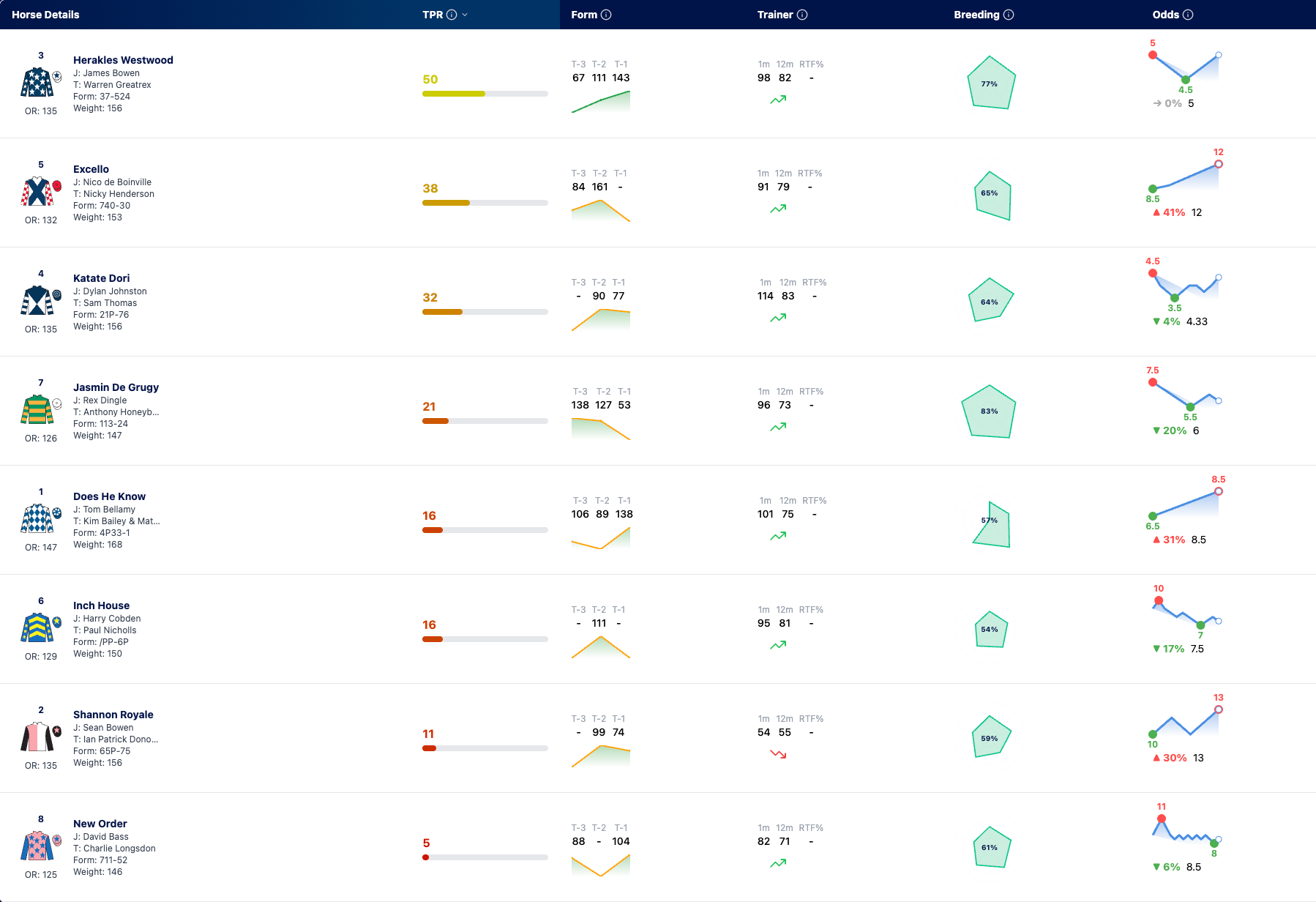Click Jasmin De Grugy breeding pentagon chart
Image resolution: width=1316 pixels, height=902 pixels.
pos(989,411)
